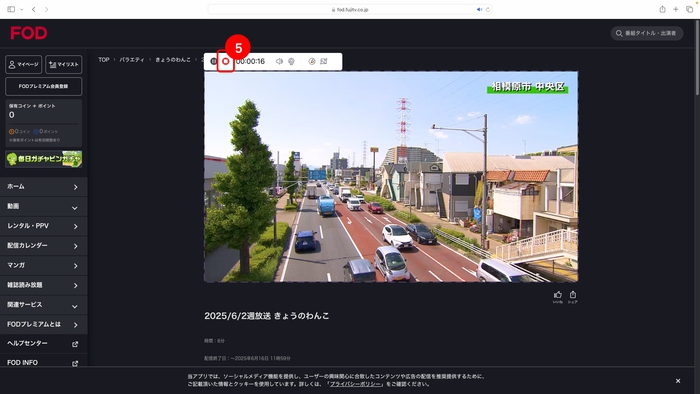Click the video player area
Screen dimensions: 700x394
391,177
